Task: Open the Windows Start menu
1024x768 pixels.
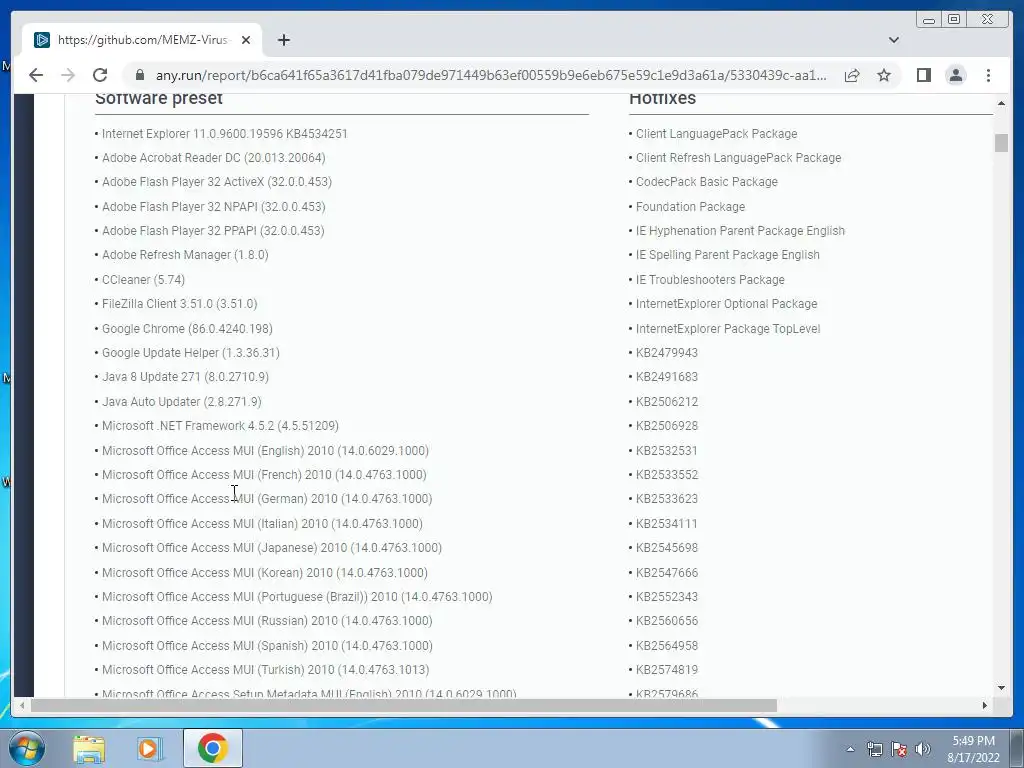Action: [x=25, y=748]
